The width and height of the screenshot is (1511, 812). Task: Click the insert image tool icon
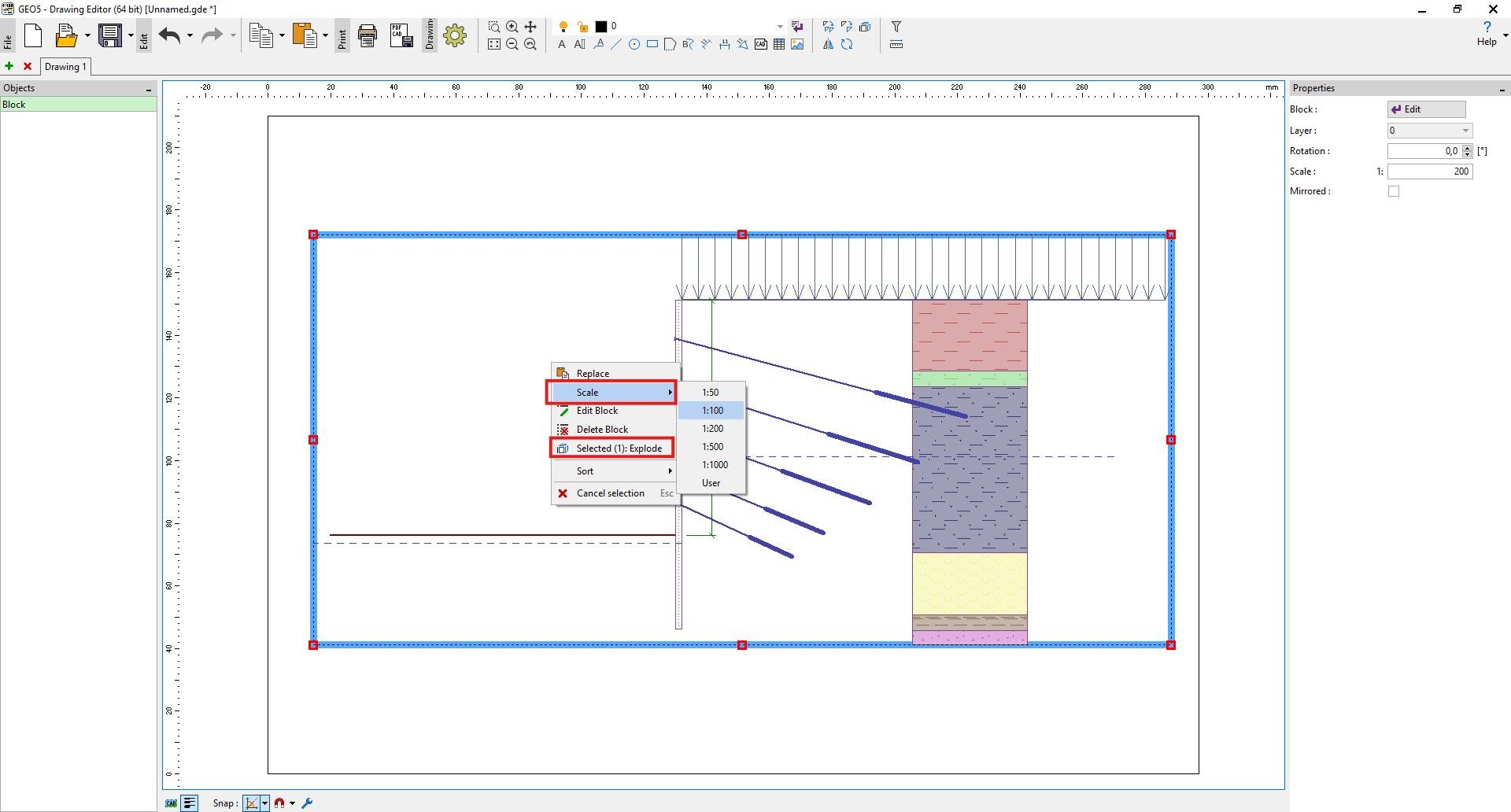tap(797, 45)
